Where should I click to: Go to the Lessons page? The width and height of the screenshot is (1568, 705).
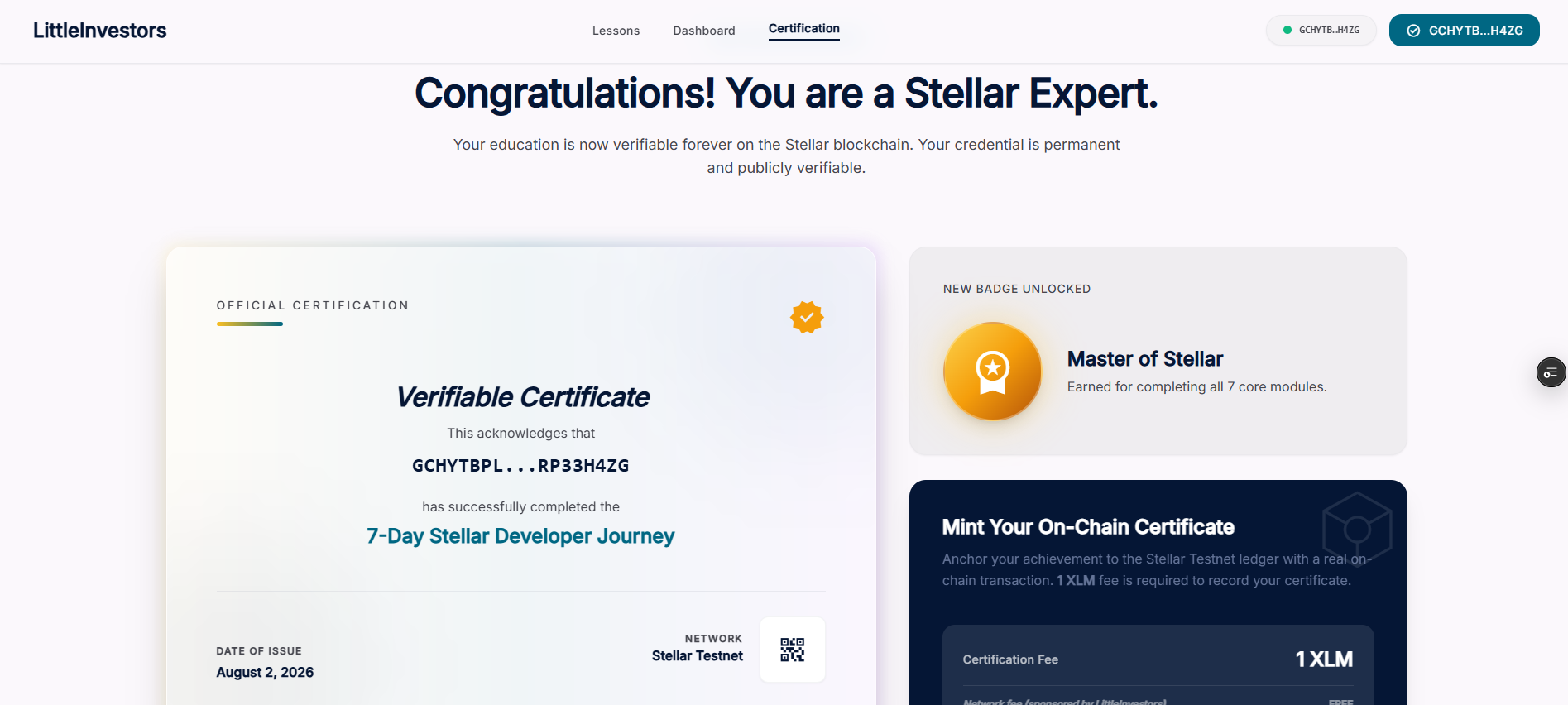pyautogui.click(x=616, y=31)
